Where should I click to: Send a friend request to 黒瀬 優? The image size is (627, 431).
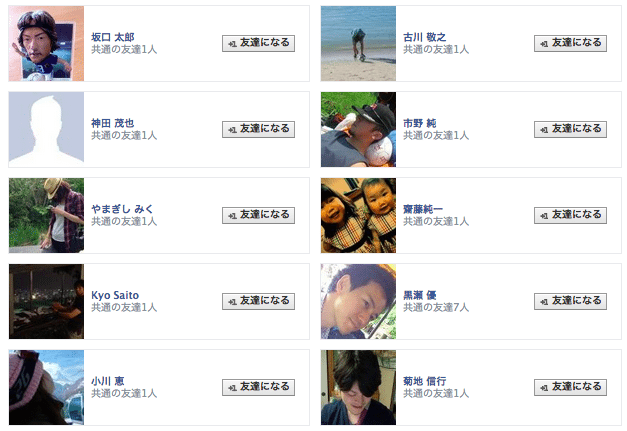click(x=570, y=301)
